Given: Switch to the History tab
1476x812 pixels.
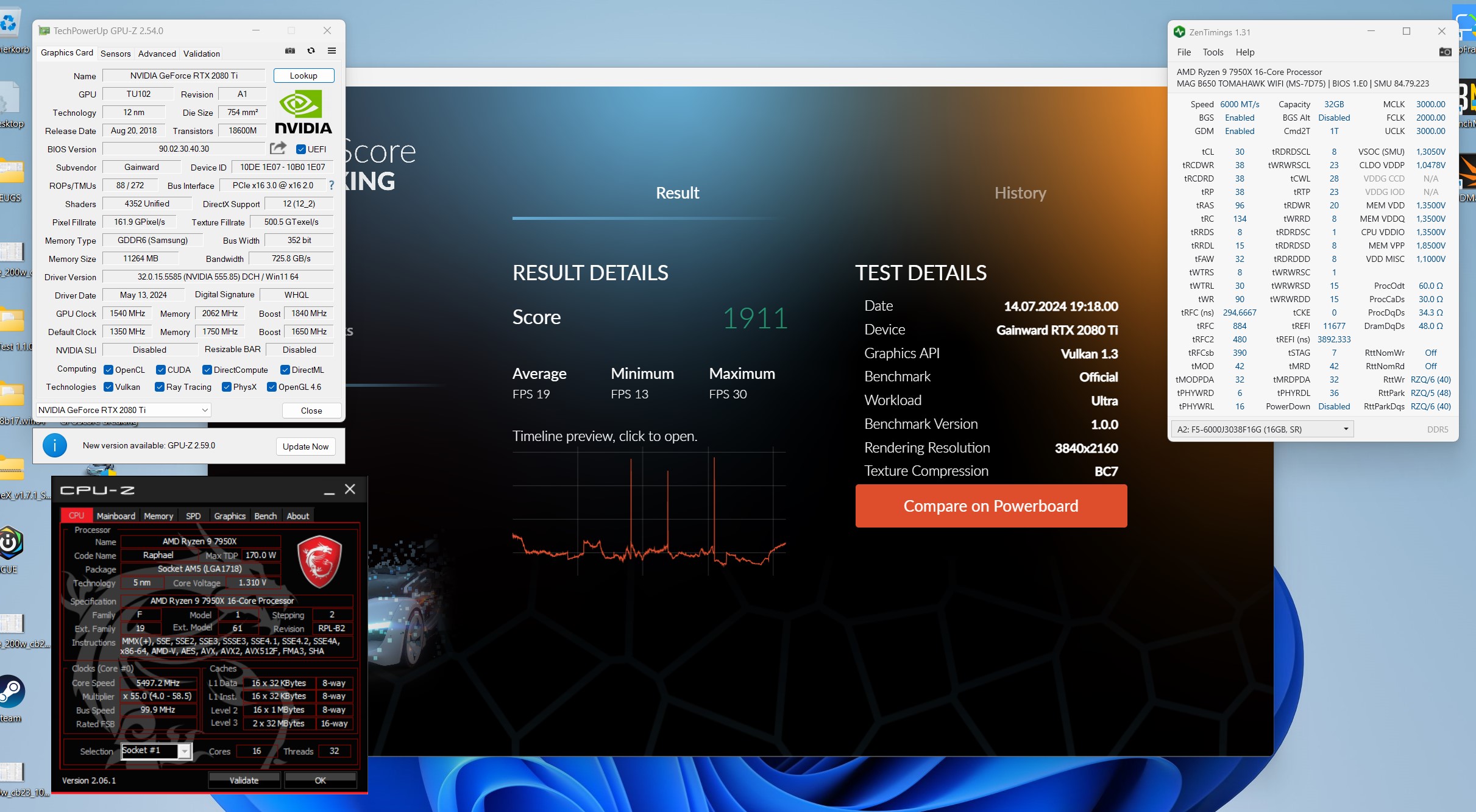Looking at the screenshot, I should pyautogui.click(x=1020, y=193).
